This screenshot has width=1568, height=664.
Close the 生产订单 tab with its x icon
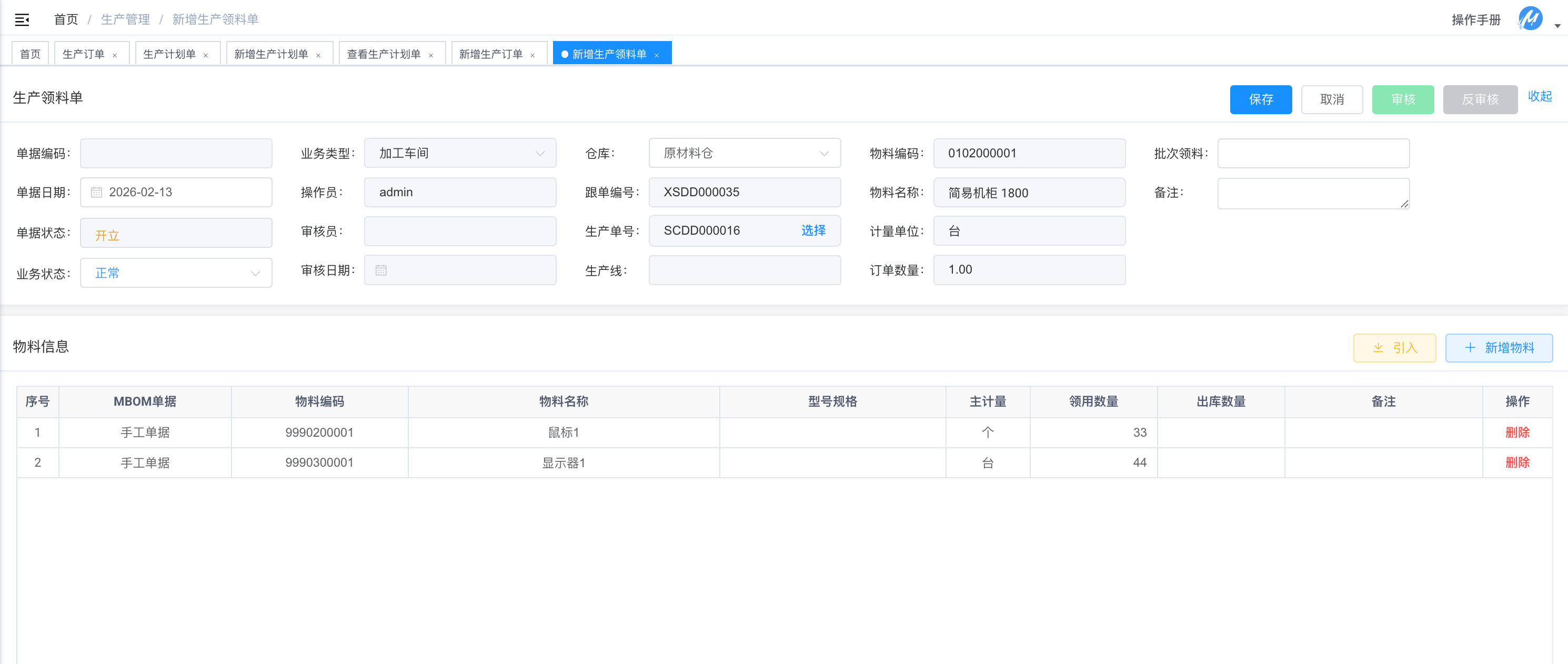114,55
